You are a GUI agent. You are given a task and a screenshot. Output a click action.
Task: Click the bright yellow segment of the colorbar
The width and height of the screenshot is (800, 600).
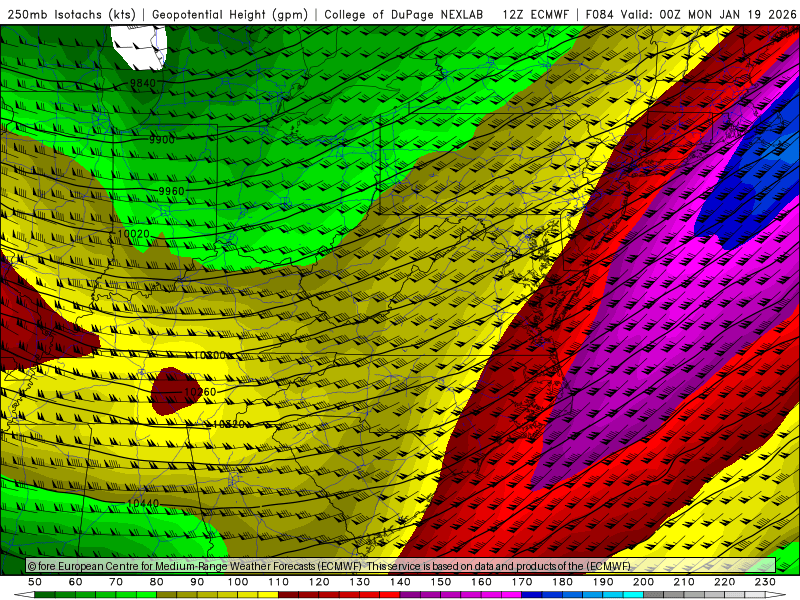click(268, 595)
